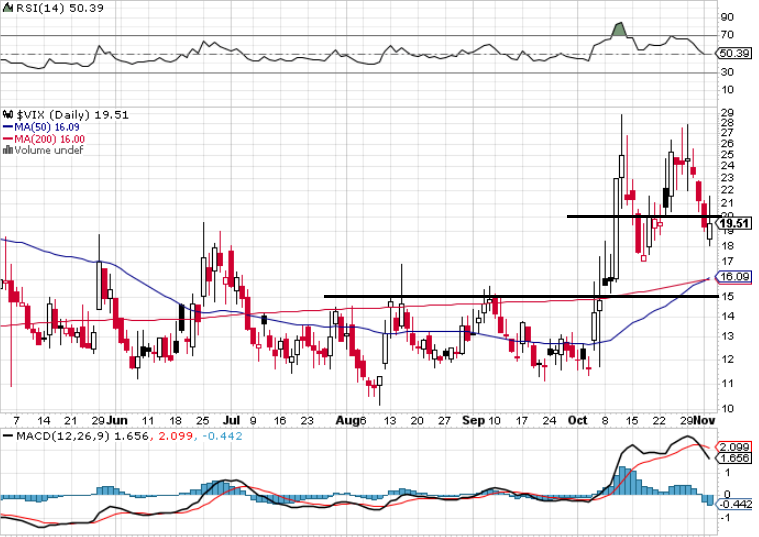Click the Volume legend bar icon
The width and height of the screenshot is (759, 537).
point(6,151)
